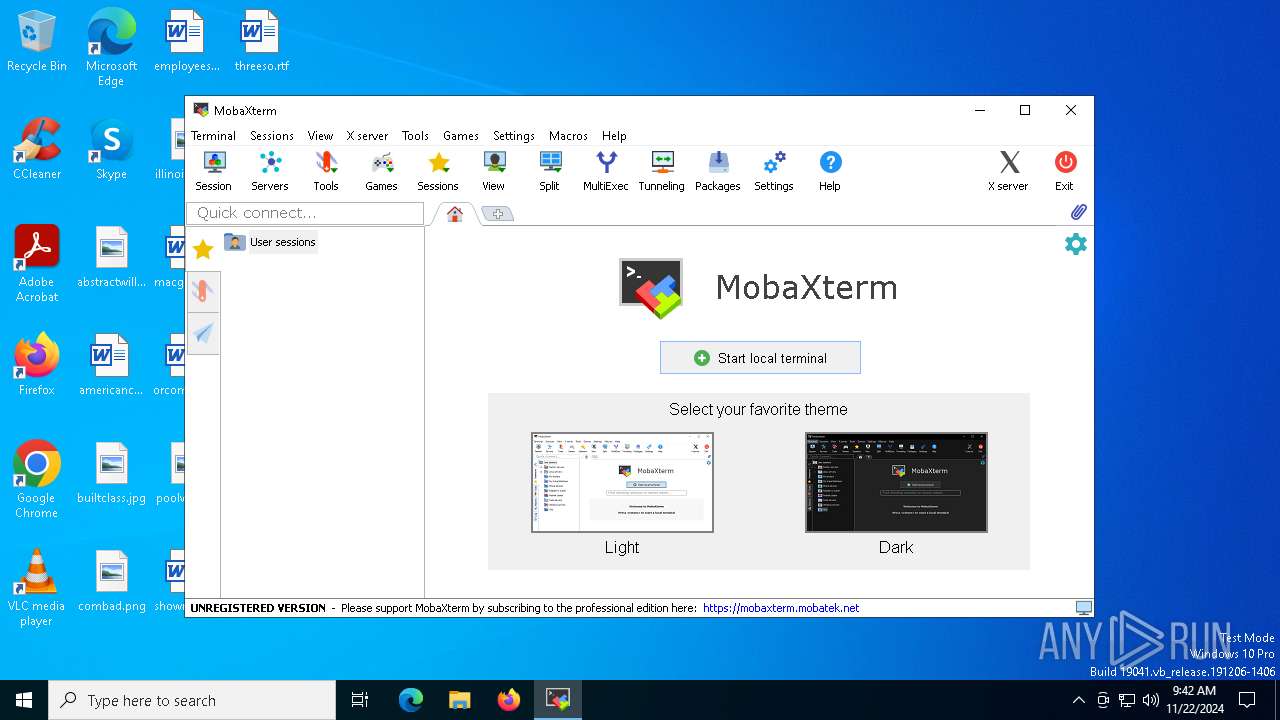Select Adobe Acrobat desktop icon
This screenshot has height=720, width=1280.
[x=37, y=264]
